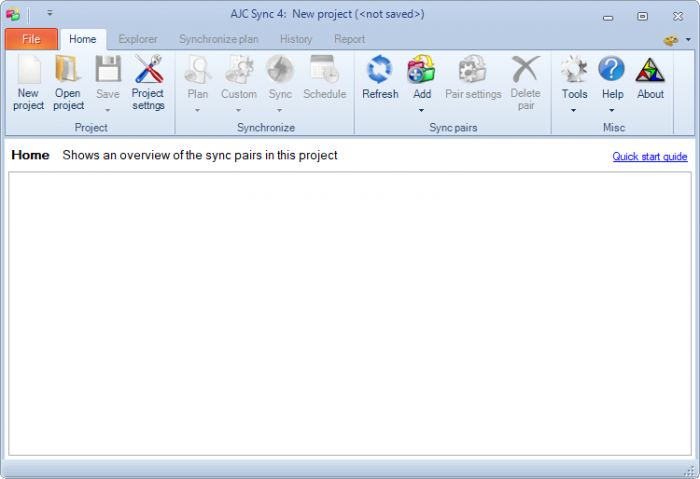The height and width of the screenshot is (479, 700).
Task: Expand the Tools dropdown arrow
Action: pyautogui.click(x=574, y=110)
